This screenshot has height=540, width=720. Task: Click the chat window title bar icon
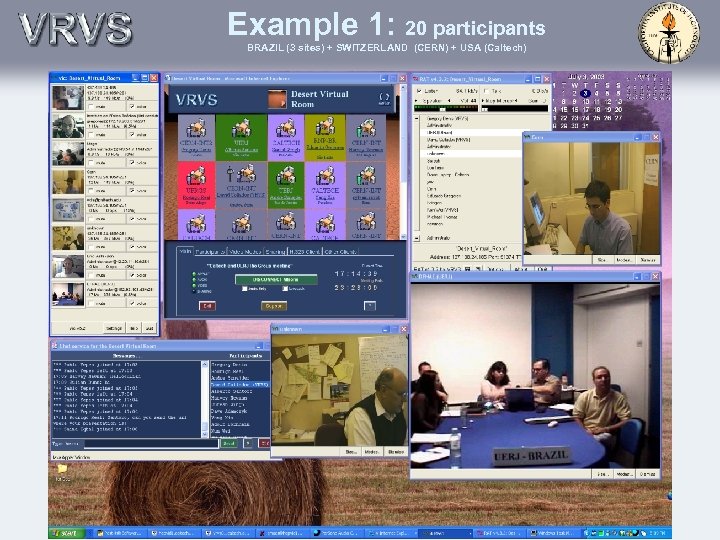click(x=54, y=346)
